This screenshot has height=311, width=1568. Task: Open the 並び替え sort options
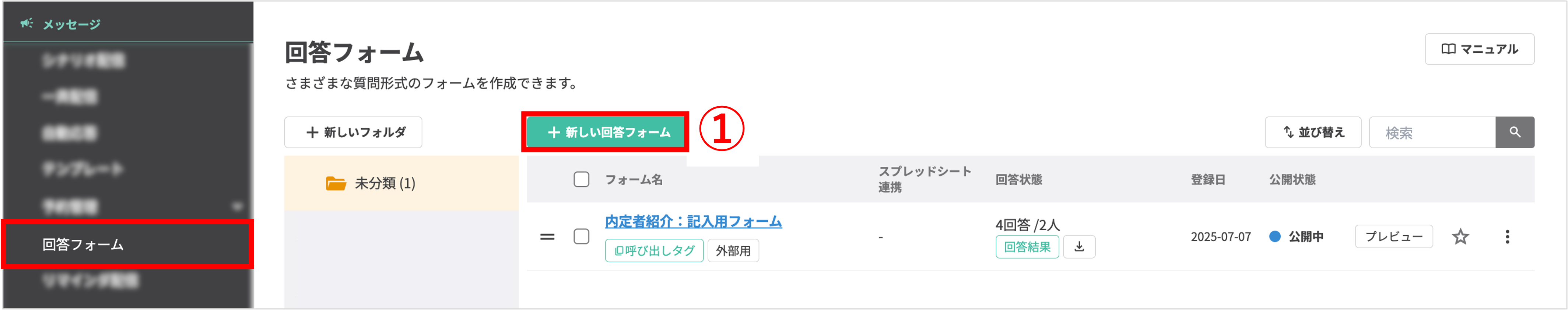click(x=1312, y=132)
